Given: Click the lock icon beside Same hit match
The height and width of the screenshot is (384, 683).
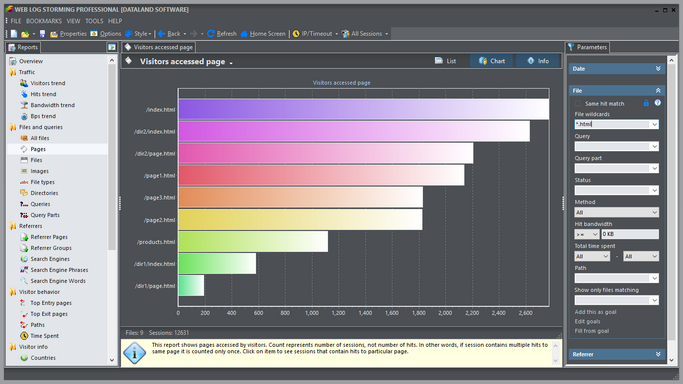Looking at the screenshot, I should pos(646,103).
